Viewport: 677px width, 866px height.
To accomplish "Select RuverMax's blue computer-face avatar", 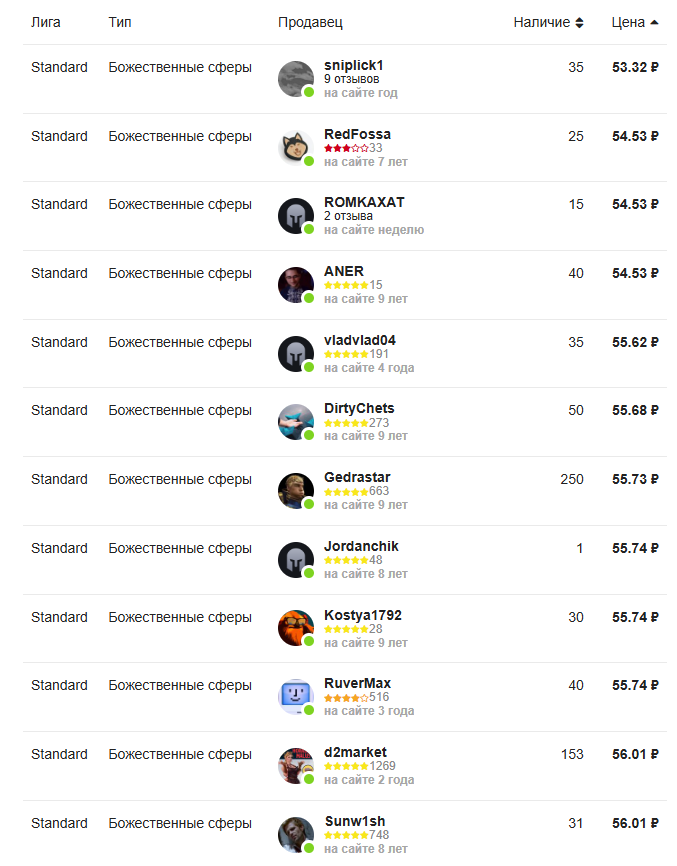I will tap(296, 697).
